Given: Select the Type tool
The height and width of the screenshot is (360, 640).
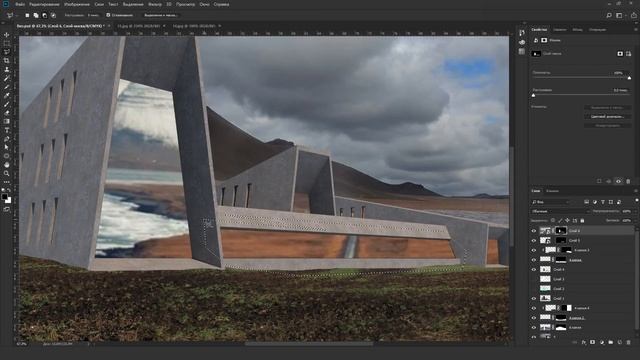Looking at the screenshot, I should point(7,130).
